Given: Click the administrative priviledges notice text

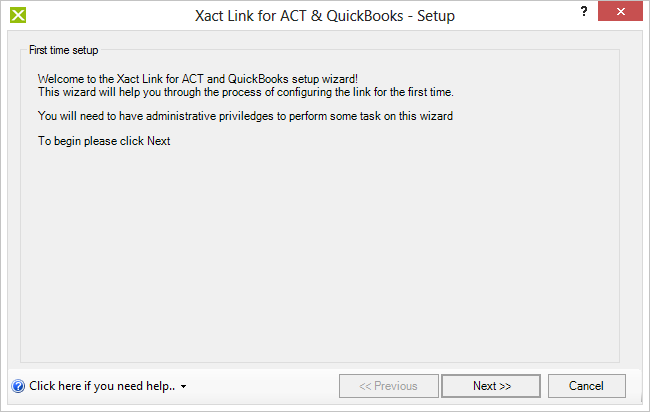Looking at the screenshot, I should 245,116.
